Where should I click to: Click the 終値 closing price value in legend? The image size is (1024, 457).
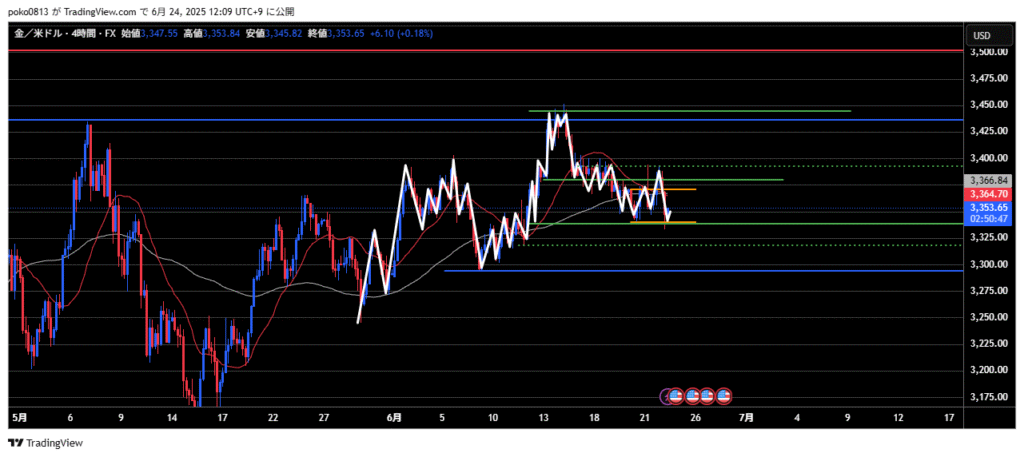pyautogui.click(x=345, y=34)
